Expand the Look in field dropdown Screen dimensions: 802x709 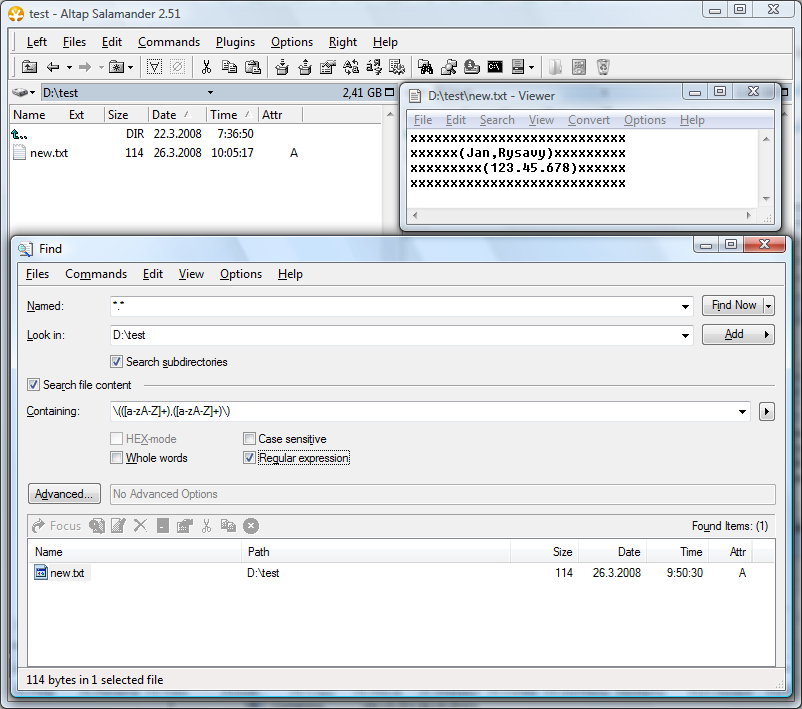point(685,336)
